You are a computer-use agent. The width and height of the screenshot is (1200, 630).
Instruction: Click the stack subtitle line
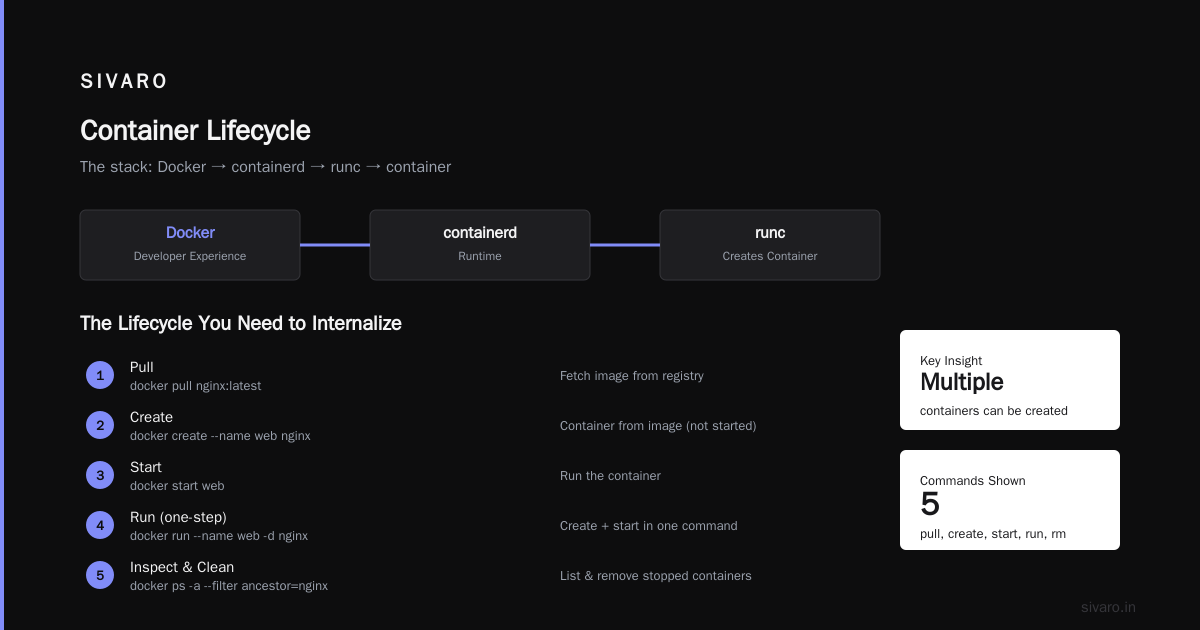[x=265, y=167]
